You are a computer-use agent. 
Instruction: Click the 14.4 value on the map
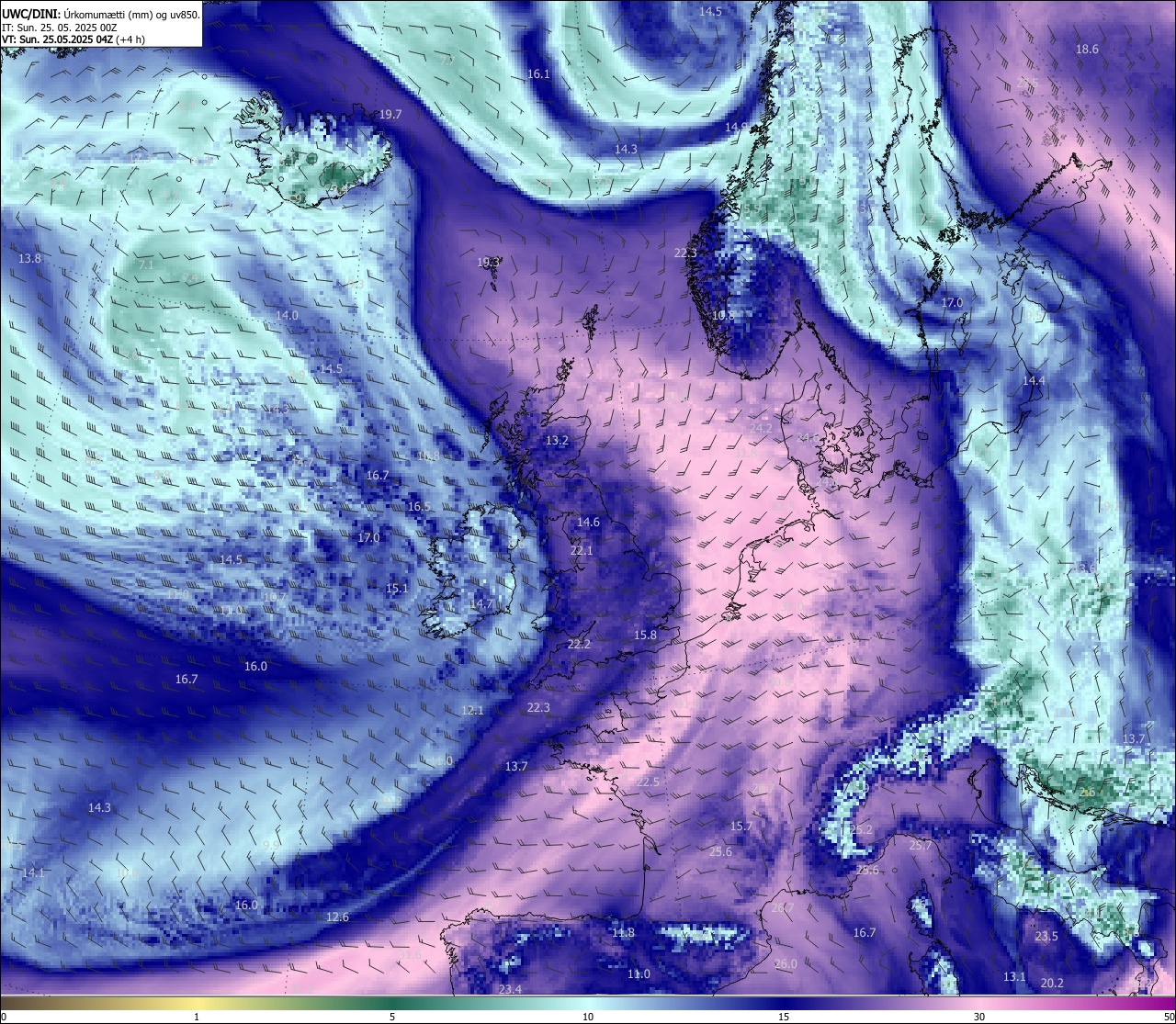pyautogui.click(x=1034, y=381)
